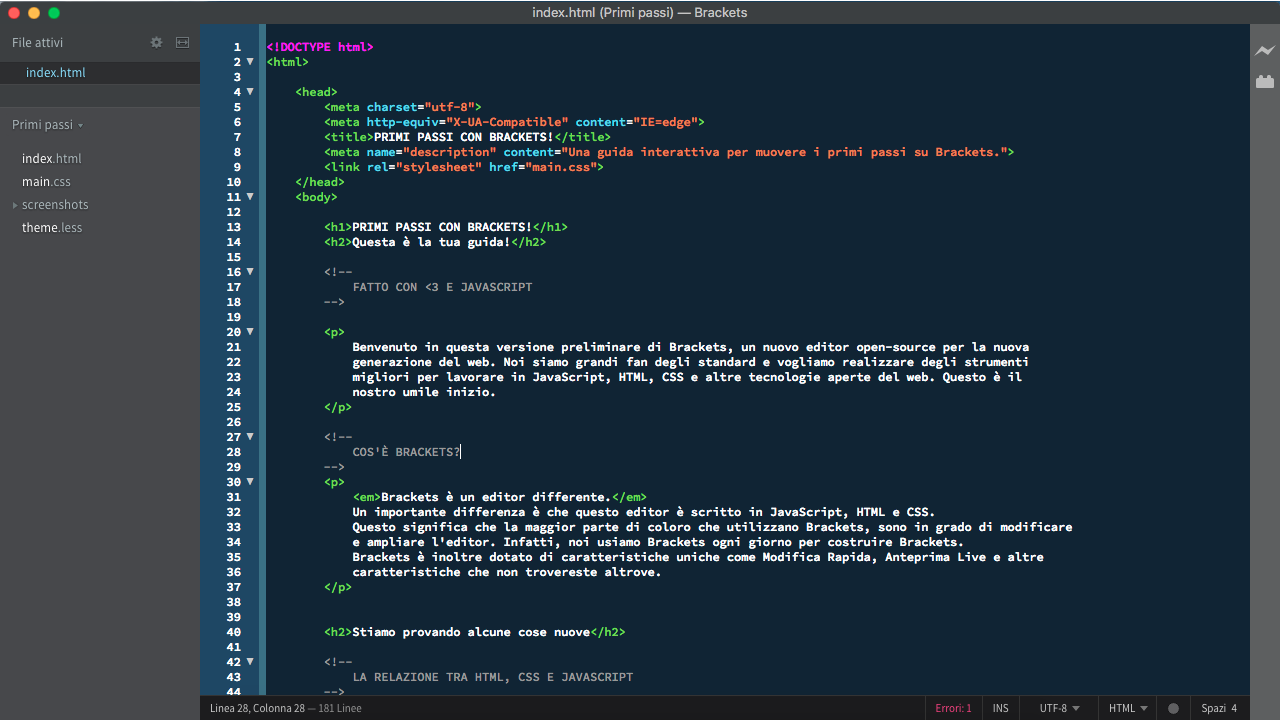Open the Extension Manager brick icon
This screenshot has width=1280, height=720.
coord(1265,81)
